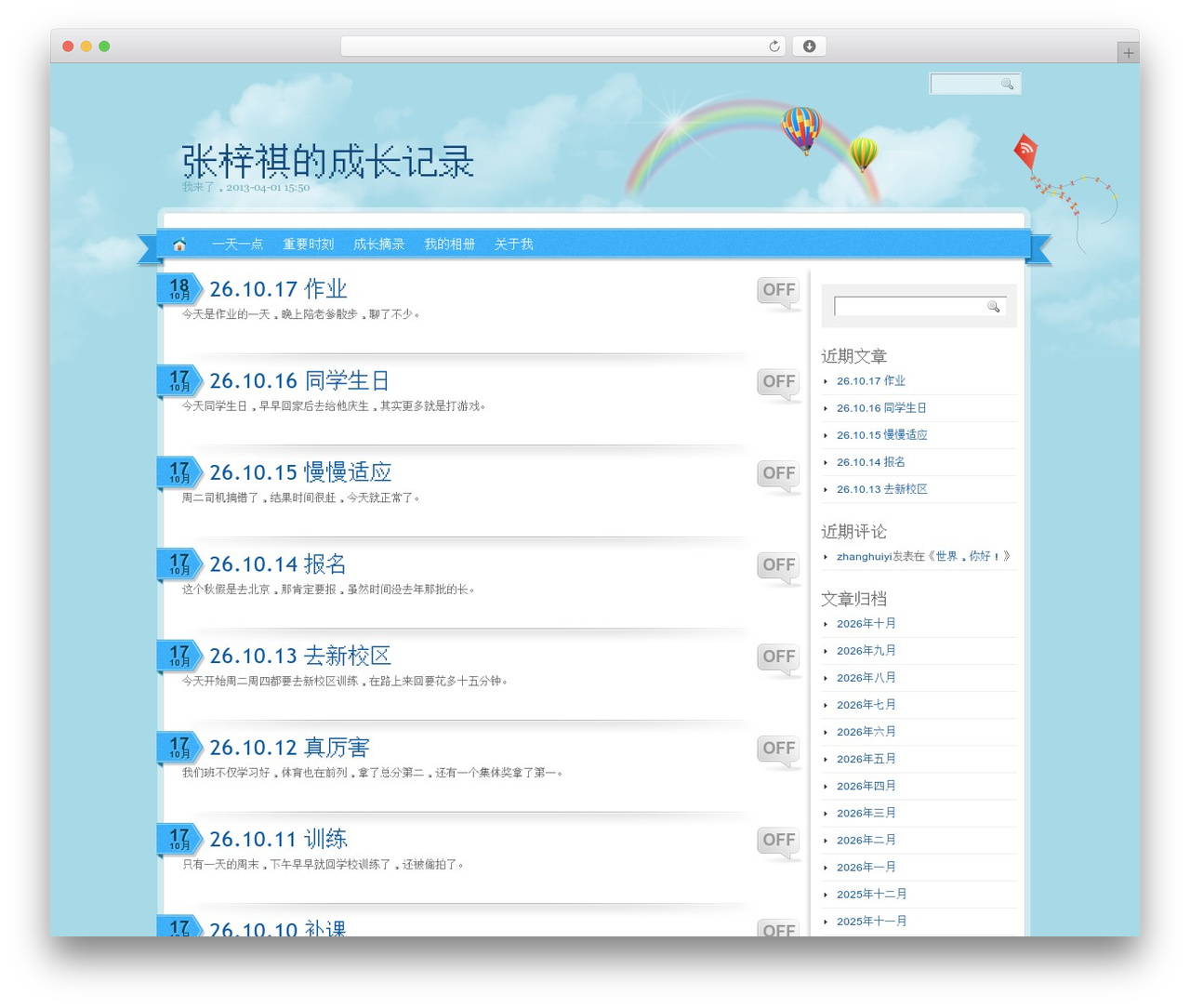
Task: Open archive 2026年四月
Action: (866, 786)
